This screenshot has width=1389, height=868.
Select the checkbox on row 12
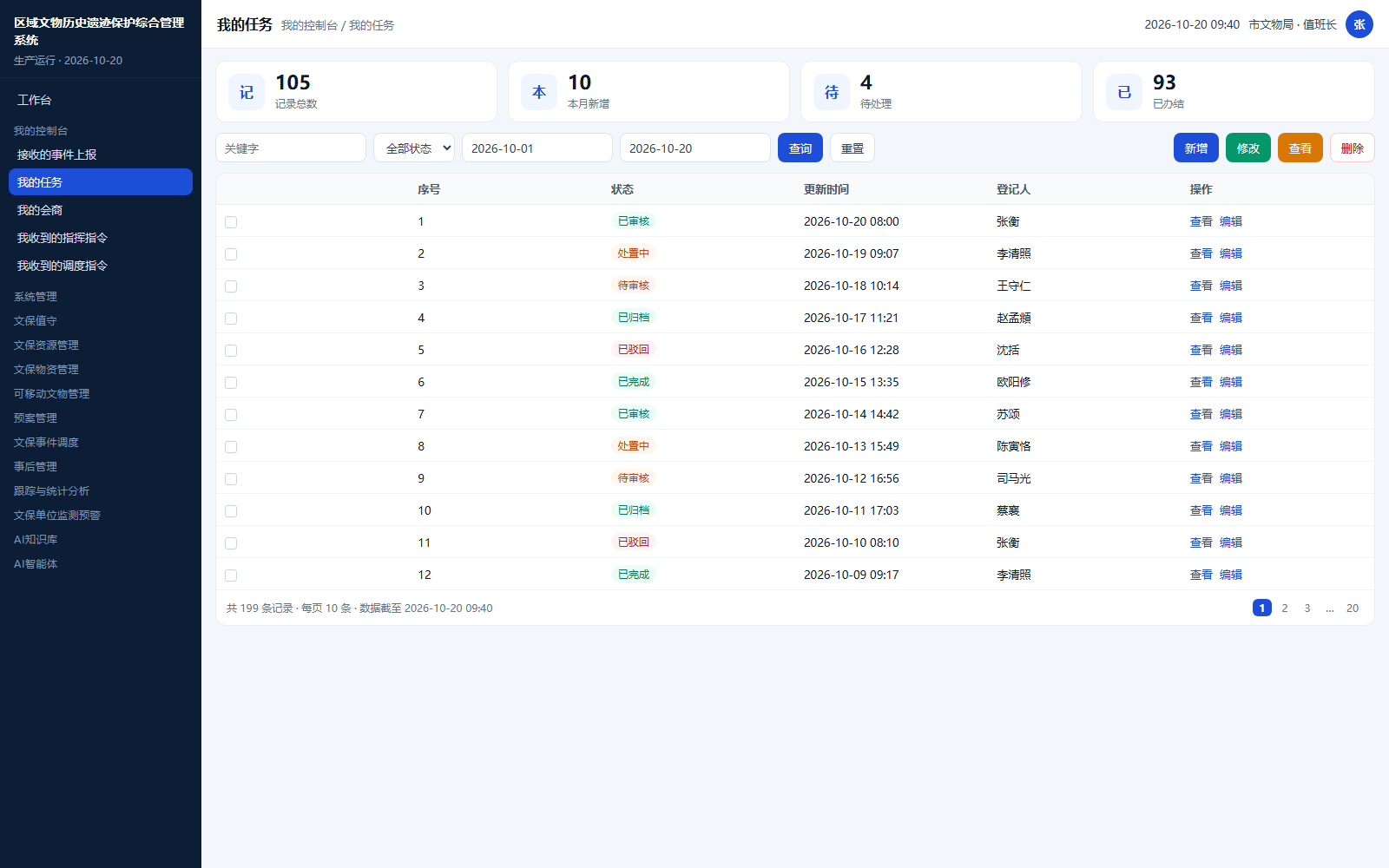pos(231,575)
